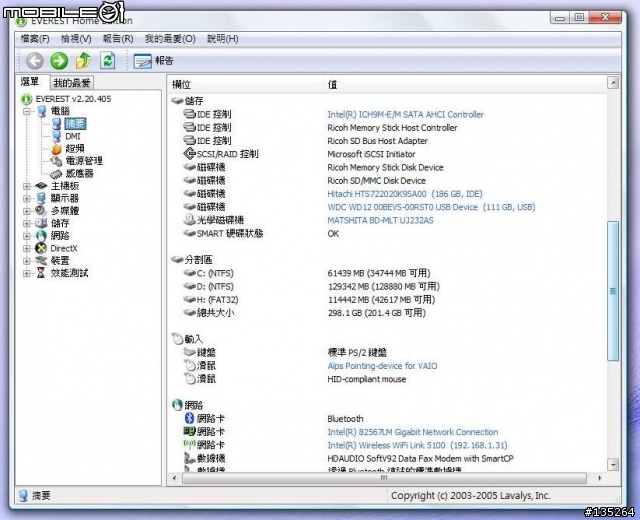
Task: Click the 顯示器 monitor icon
Action: [41, 198]
